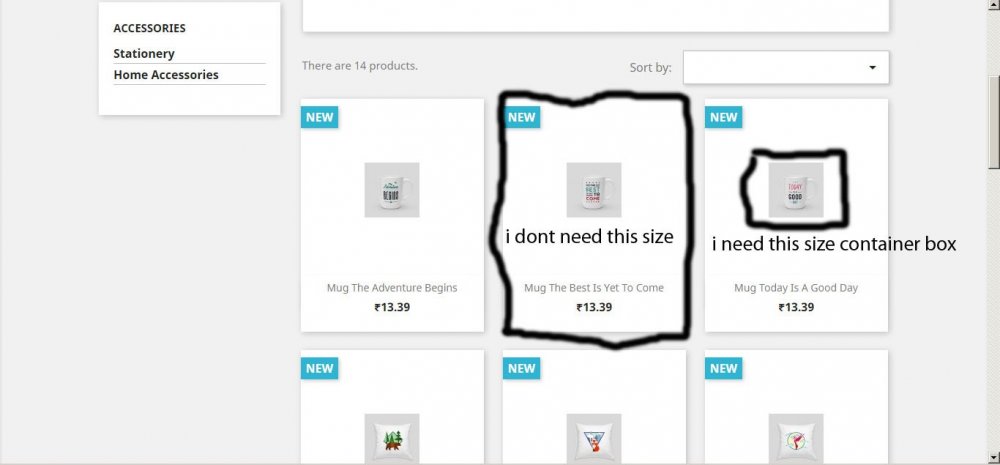Click NEW badge on hummingbird cushion product

pos(723,368)
